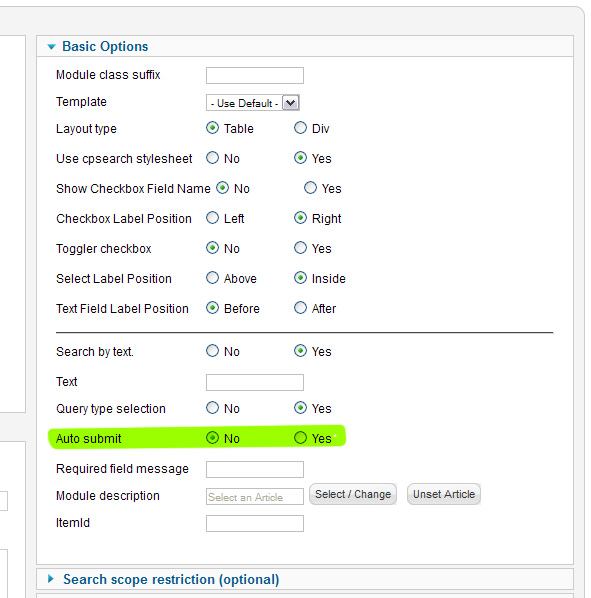Open the Template dropdown list
This screenshot has height=598, width=591.
coord(253,103)
